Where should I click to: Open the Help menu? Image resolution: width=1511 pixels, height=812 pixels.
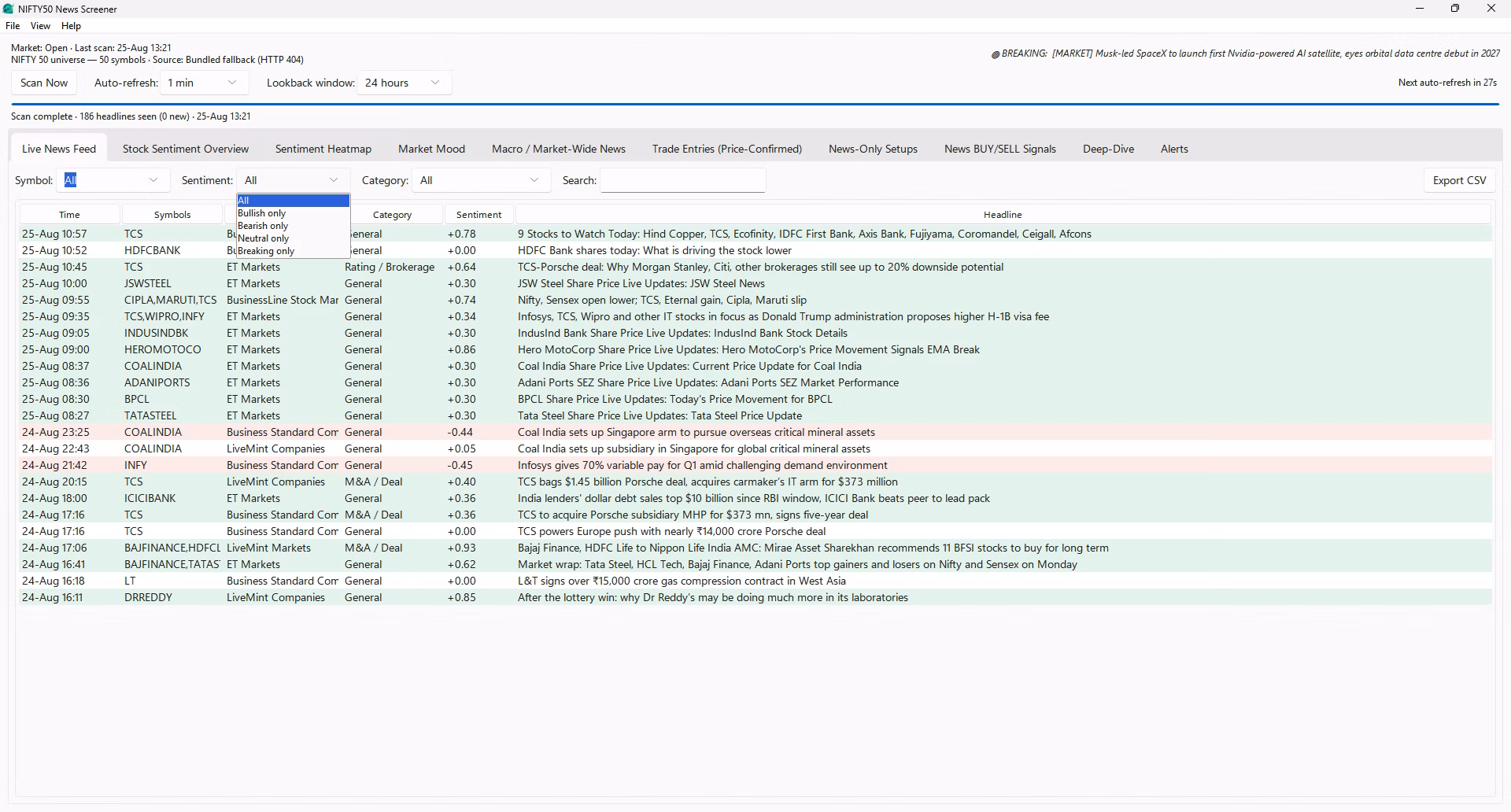point(71,26)
